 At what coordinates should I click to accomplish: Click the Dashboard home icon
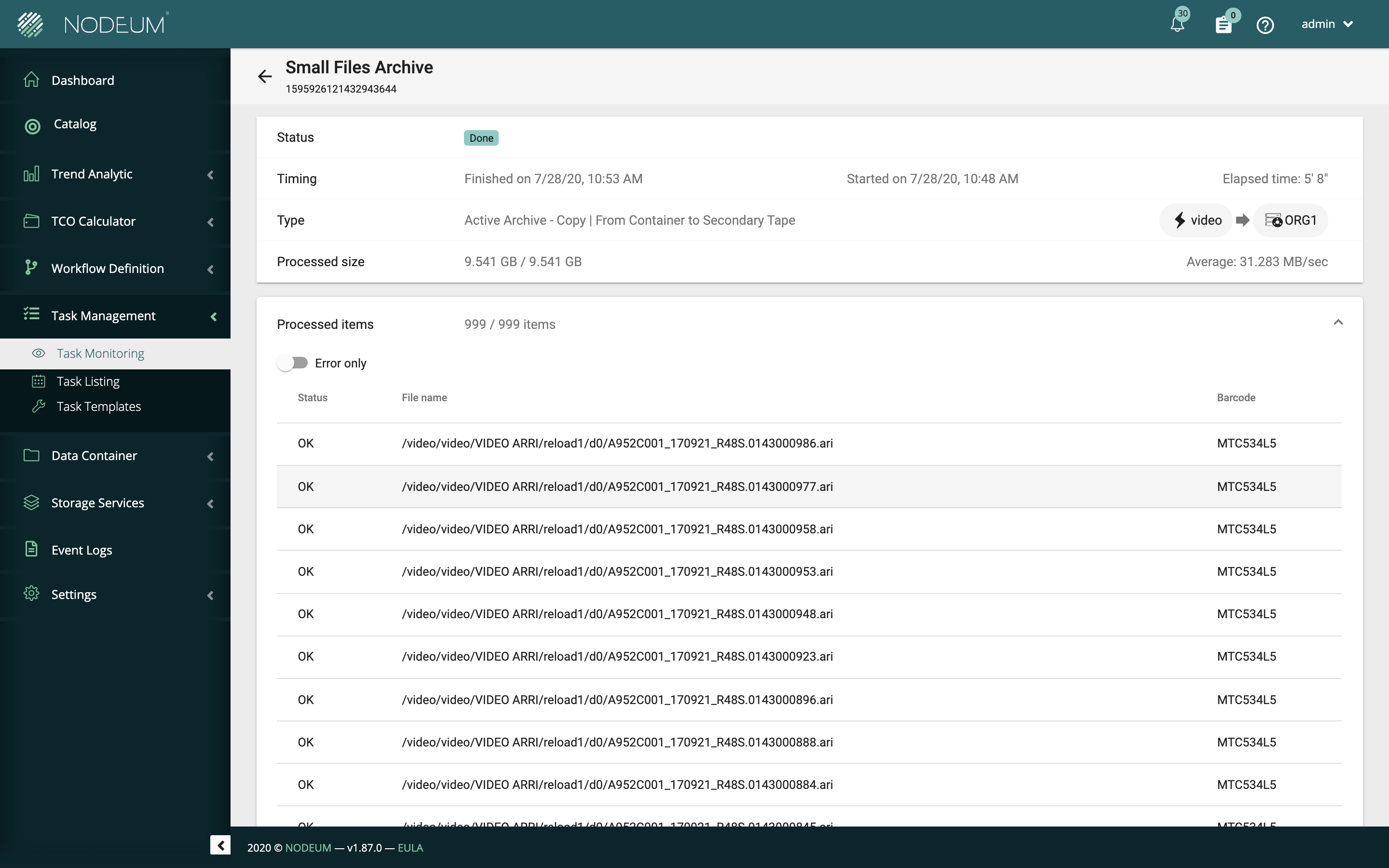(x=31, y=80)
